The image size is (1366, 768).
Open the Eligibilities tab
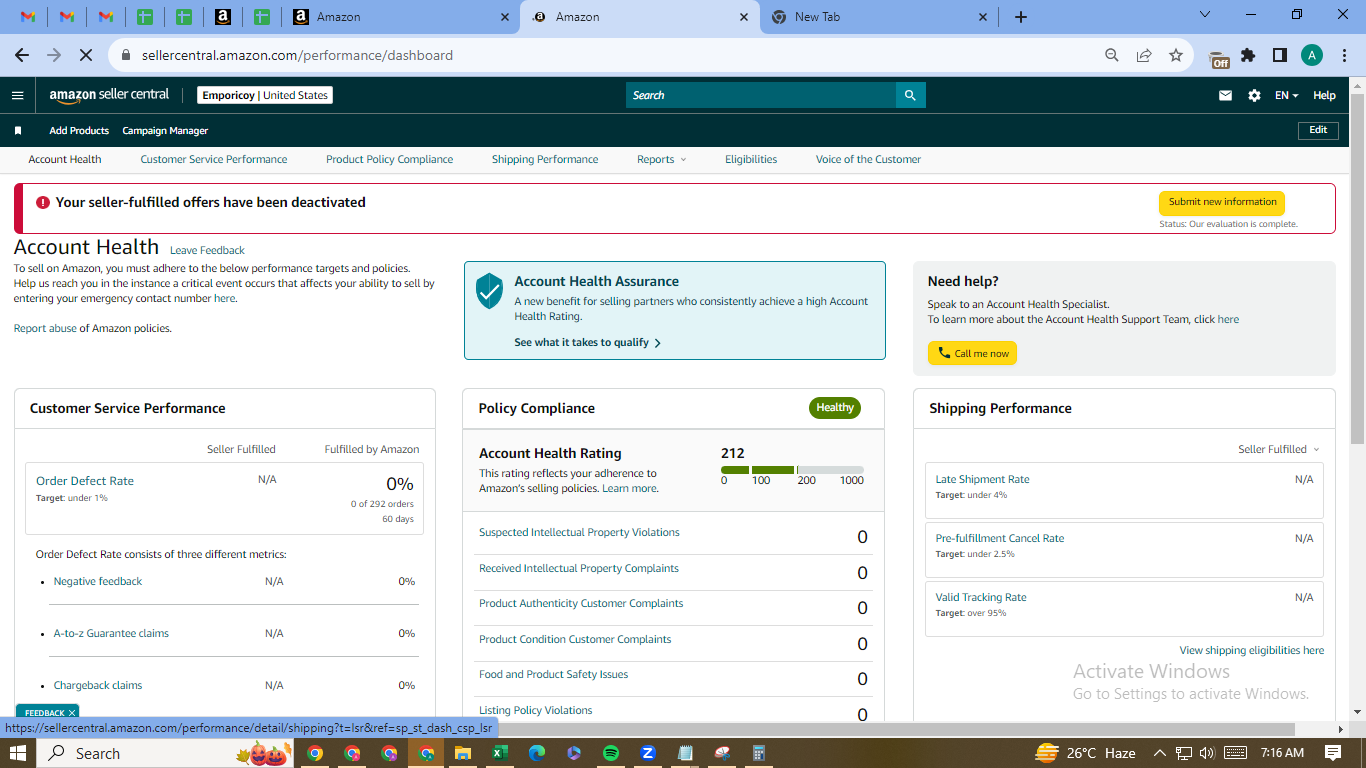tap(751, 159)
